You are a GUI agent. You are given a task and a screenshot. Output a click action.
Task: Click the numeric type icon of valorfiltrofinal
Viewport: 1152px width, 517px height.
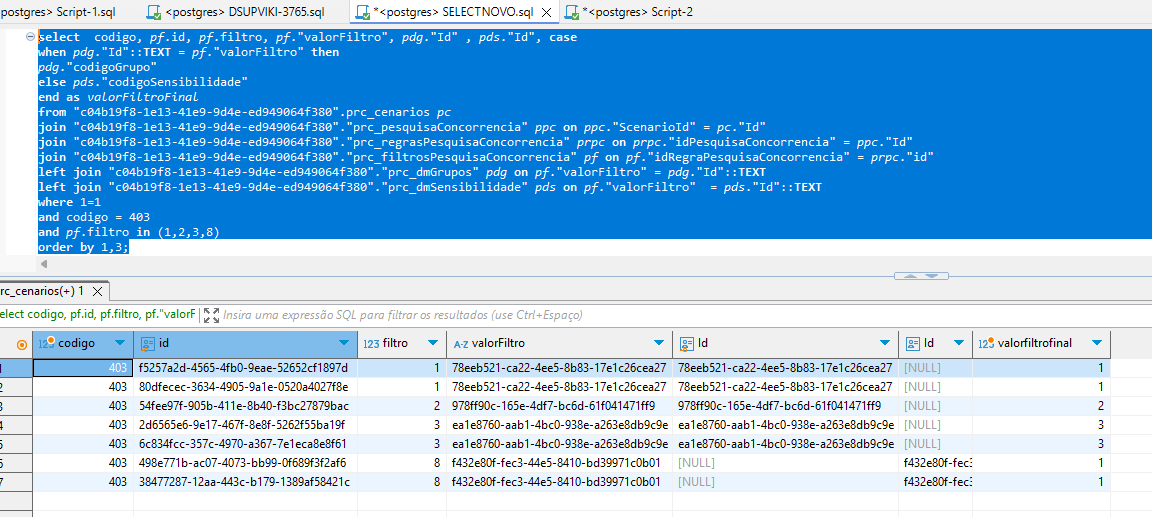pyautogui.click(x=984, y=343)
